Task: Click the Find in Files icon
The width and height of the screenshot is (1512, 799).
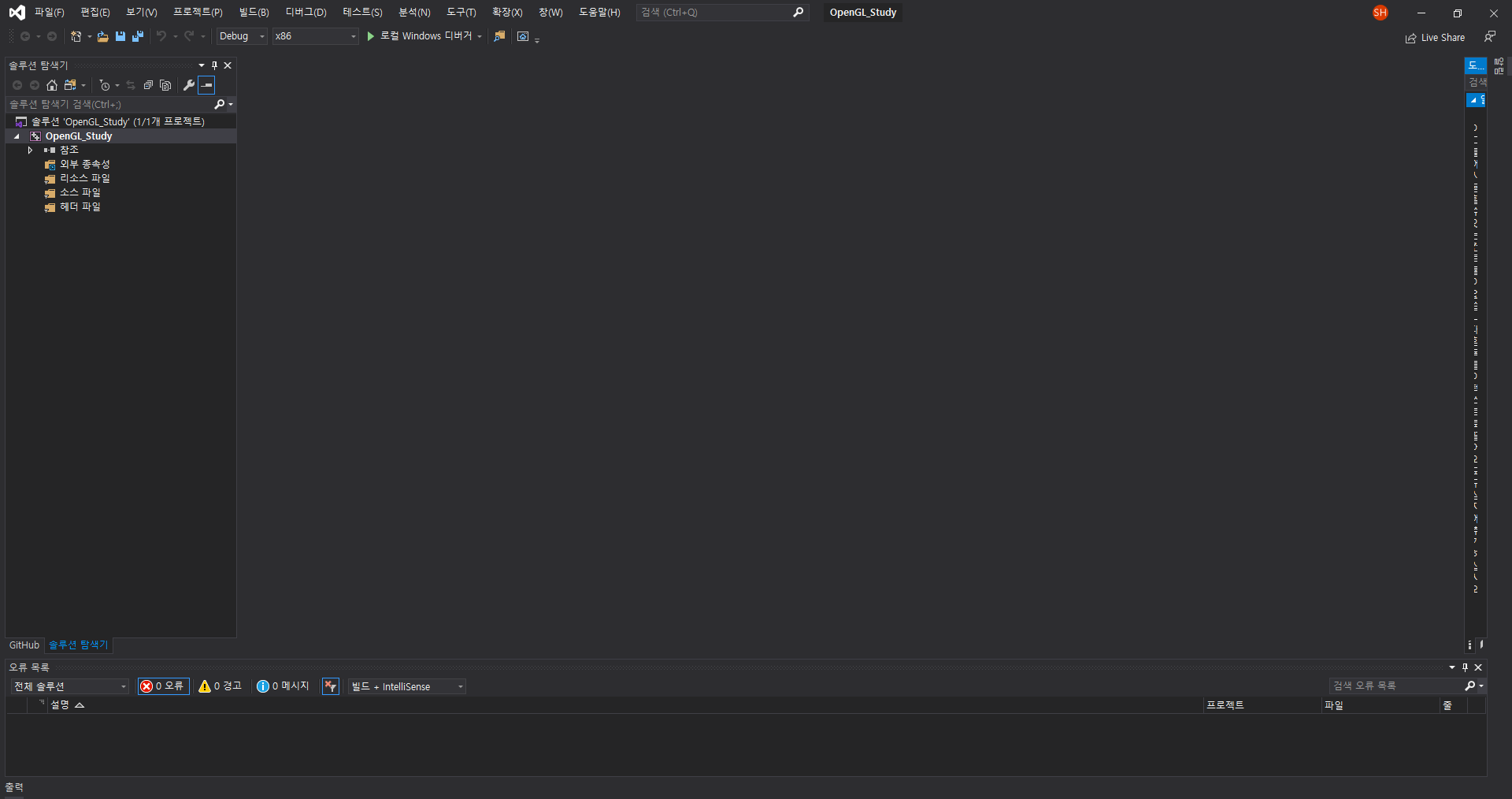Action: tap(499, 36)
